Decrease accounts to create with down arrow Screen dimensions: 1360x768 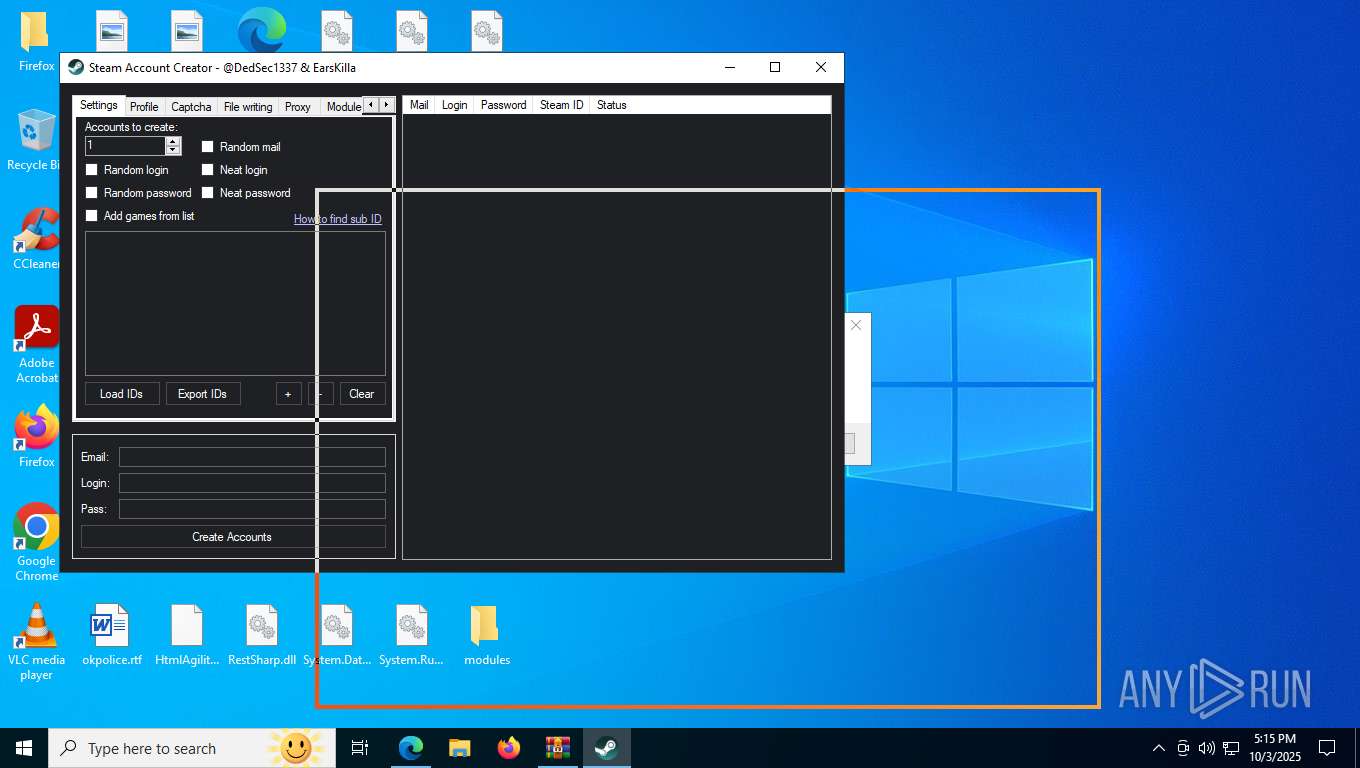[174, 150]
